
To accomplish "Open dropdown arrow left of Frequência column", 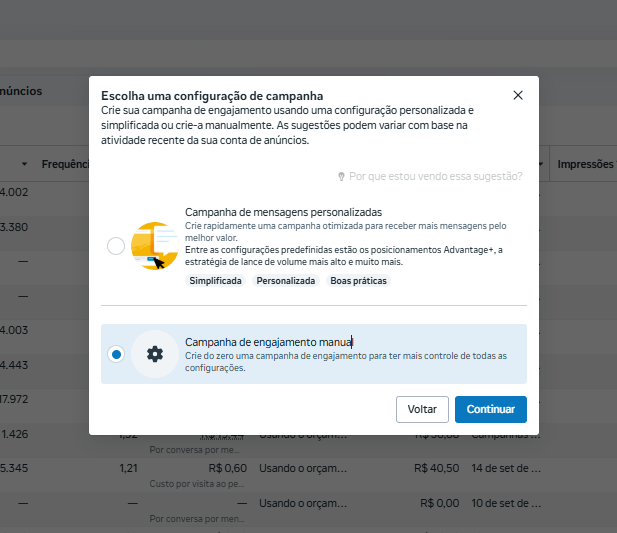I will coord(24,164).
